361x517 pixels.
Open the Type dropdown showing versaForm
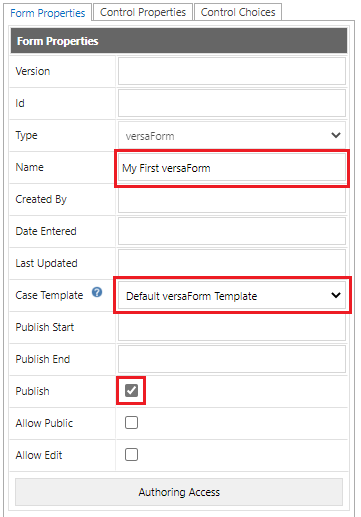(x=232, y=136)
